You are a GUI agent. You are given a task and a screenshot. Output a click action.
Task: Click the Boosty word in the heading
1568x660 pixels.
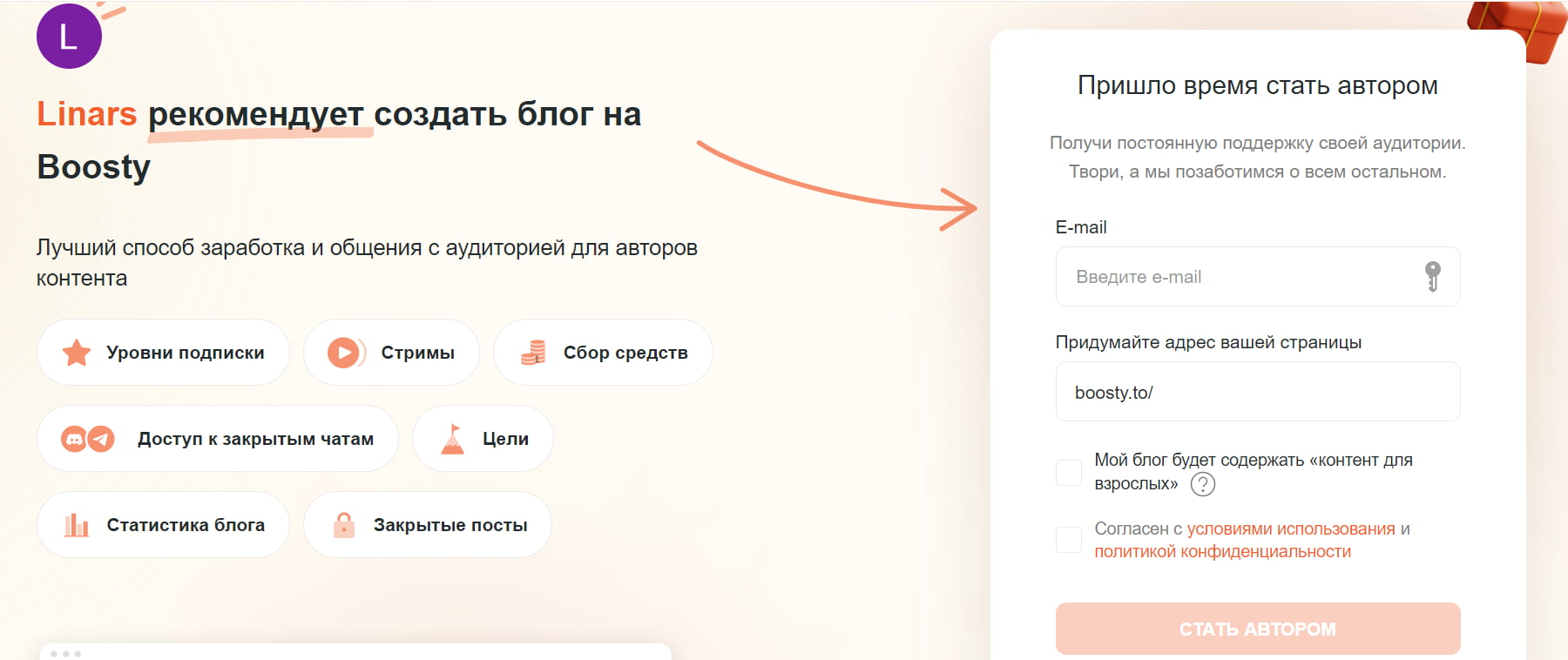(94, 167)
